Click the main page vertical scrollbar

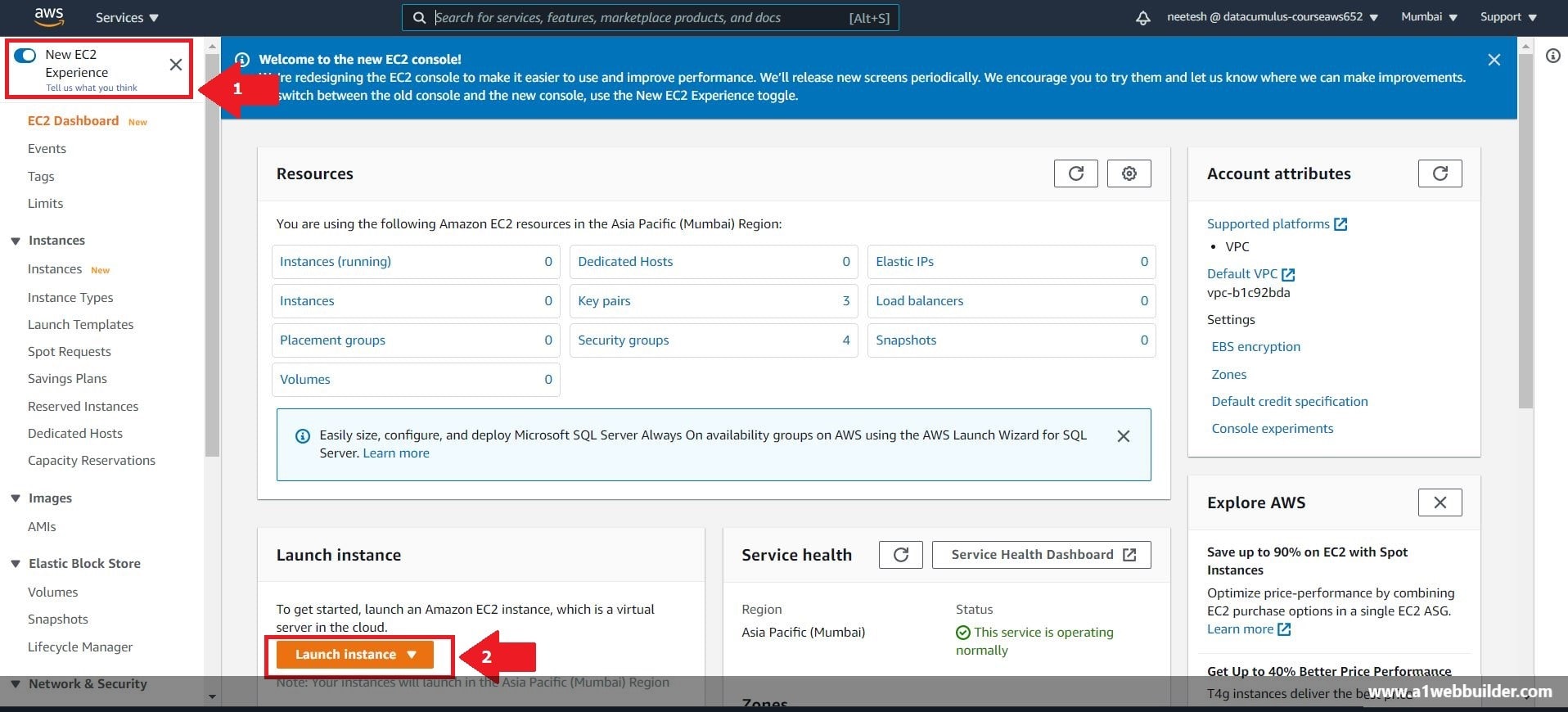[x=1525, y=231]
